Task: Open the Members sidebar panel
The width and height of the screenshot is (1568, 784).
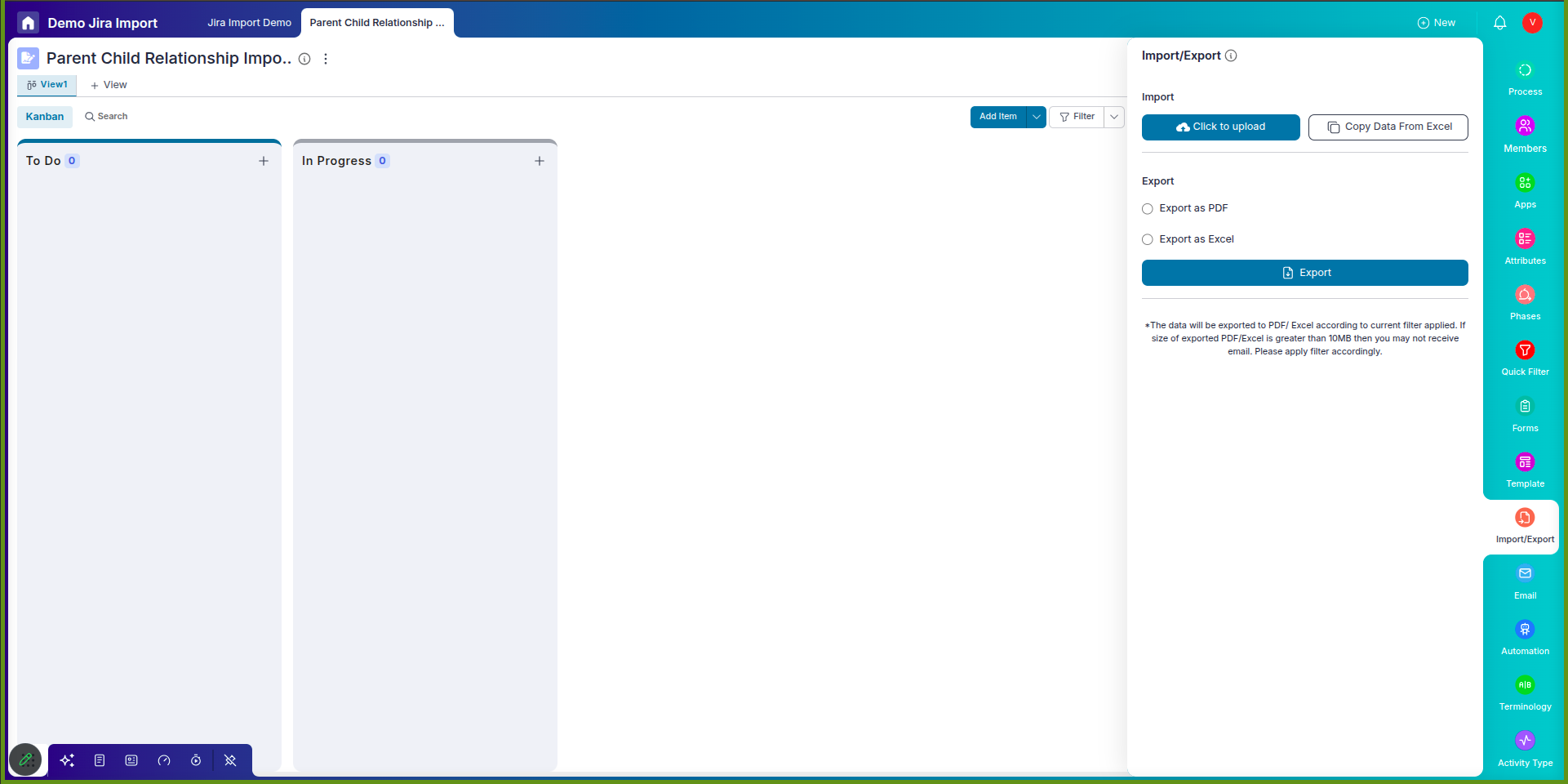Action: [1525, 136]
